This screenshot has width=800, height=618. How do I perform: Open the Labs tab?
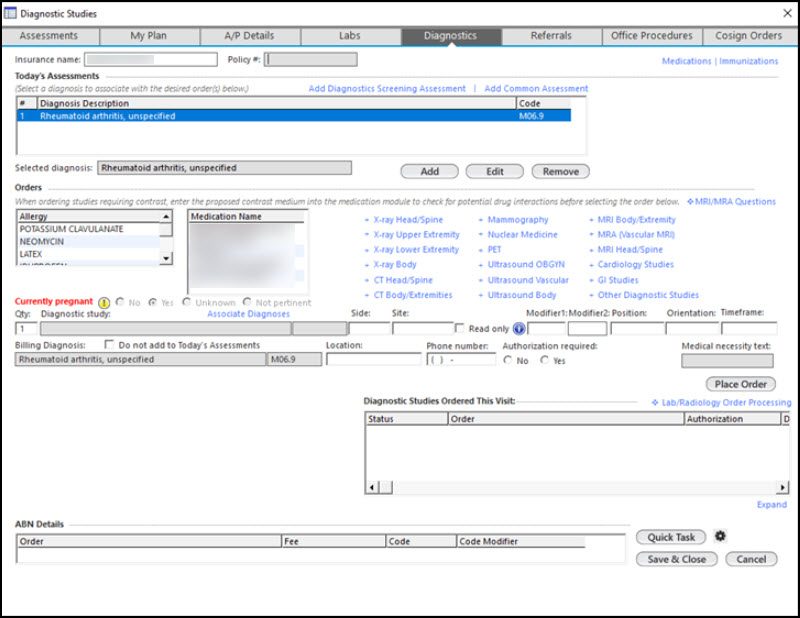click(350, 36)
